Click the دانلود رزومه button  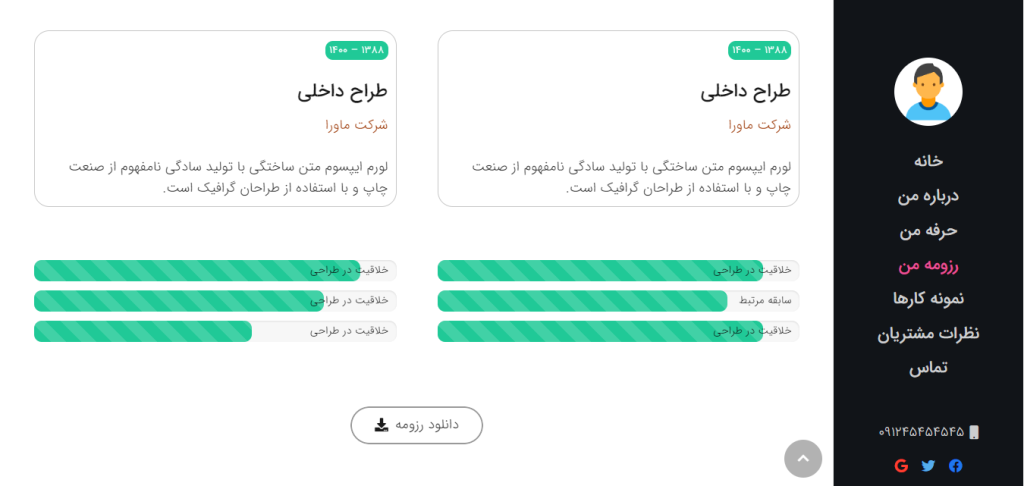coord(417,425)
